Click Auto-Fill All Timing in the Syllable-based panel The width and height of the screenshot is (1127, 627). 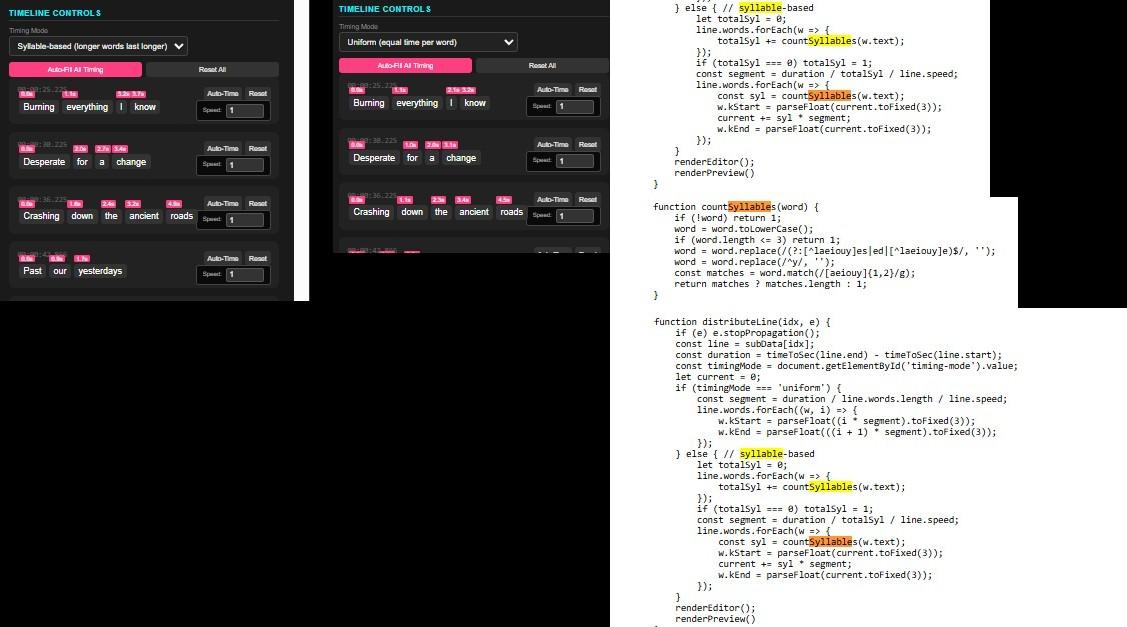(x=75, y=70)
